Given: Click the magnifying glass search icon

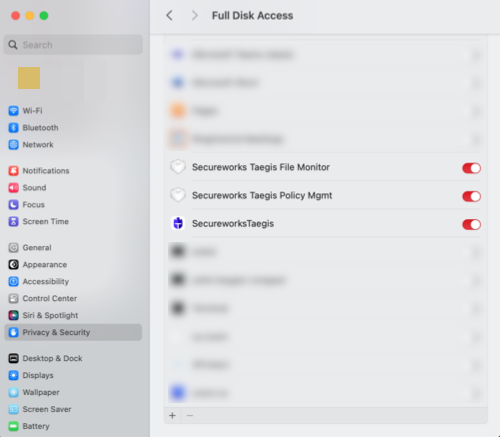Looking at the screenshot, I should [x=13, y=45].
